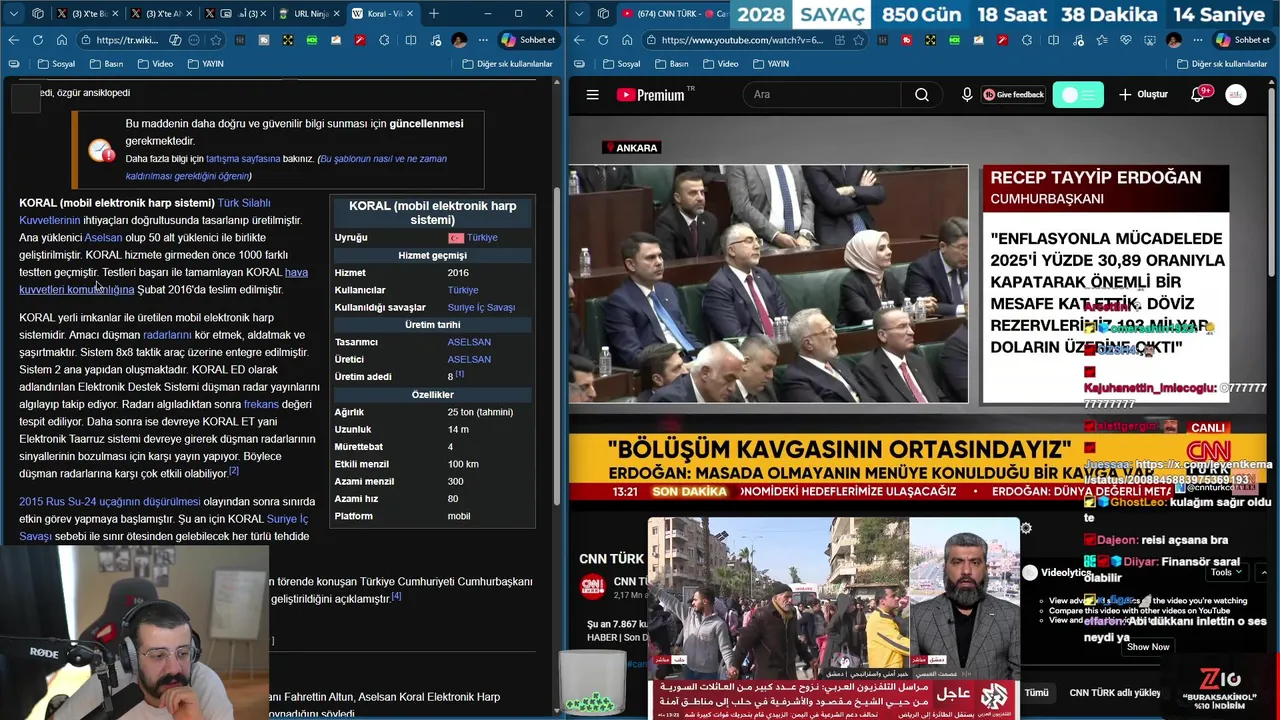
Task: Open a new tab in Wikipedia browser window
Action: pos(434,14)
